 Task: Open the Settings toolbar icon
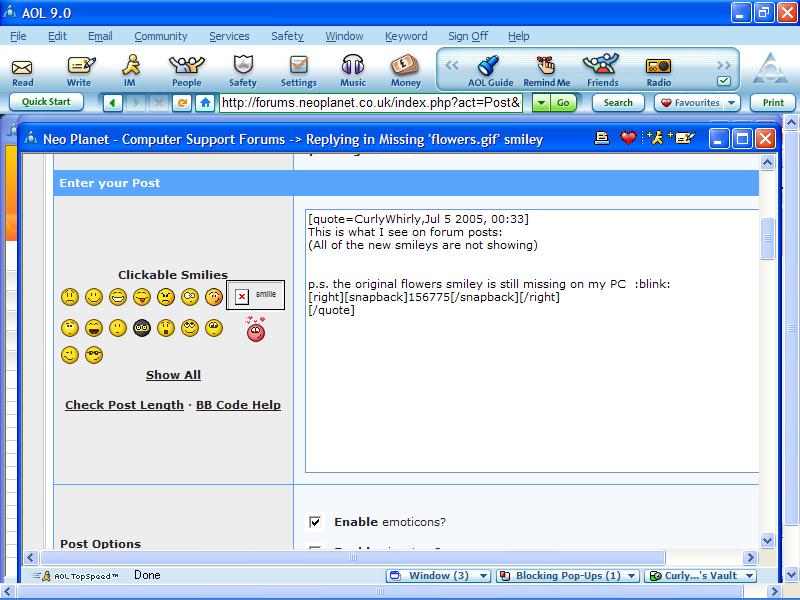(x=298, y=71)
